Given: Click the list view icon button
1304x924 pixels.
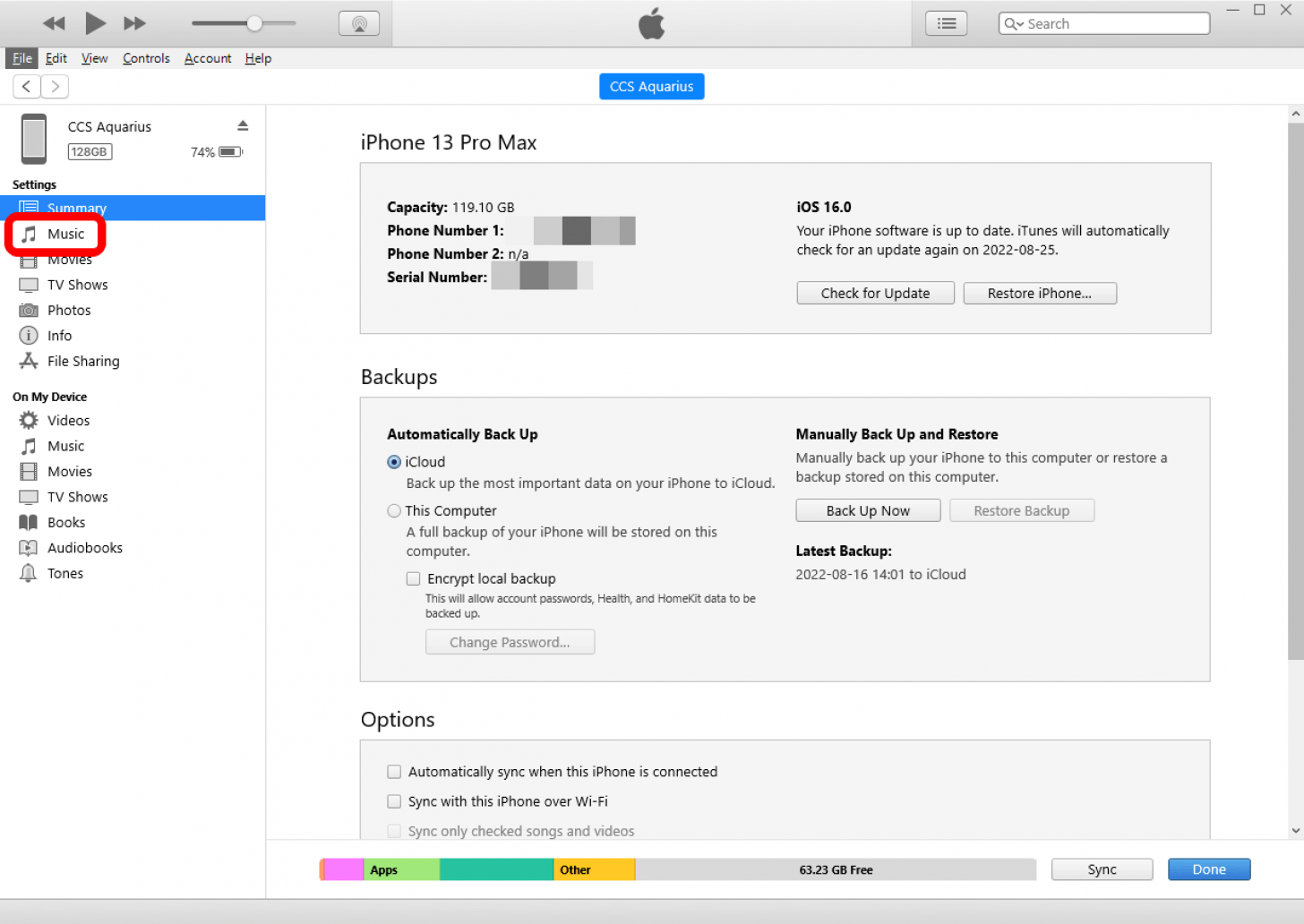Looking at the screenshot, I should click(946, 24).
